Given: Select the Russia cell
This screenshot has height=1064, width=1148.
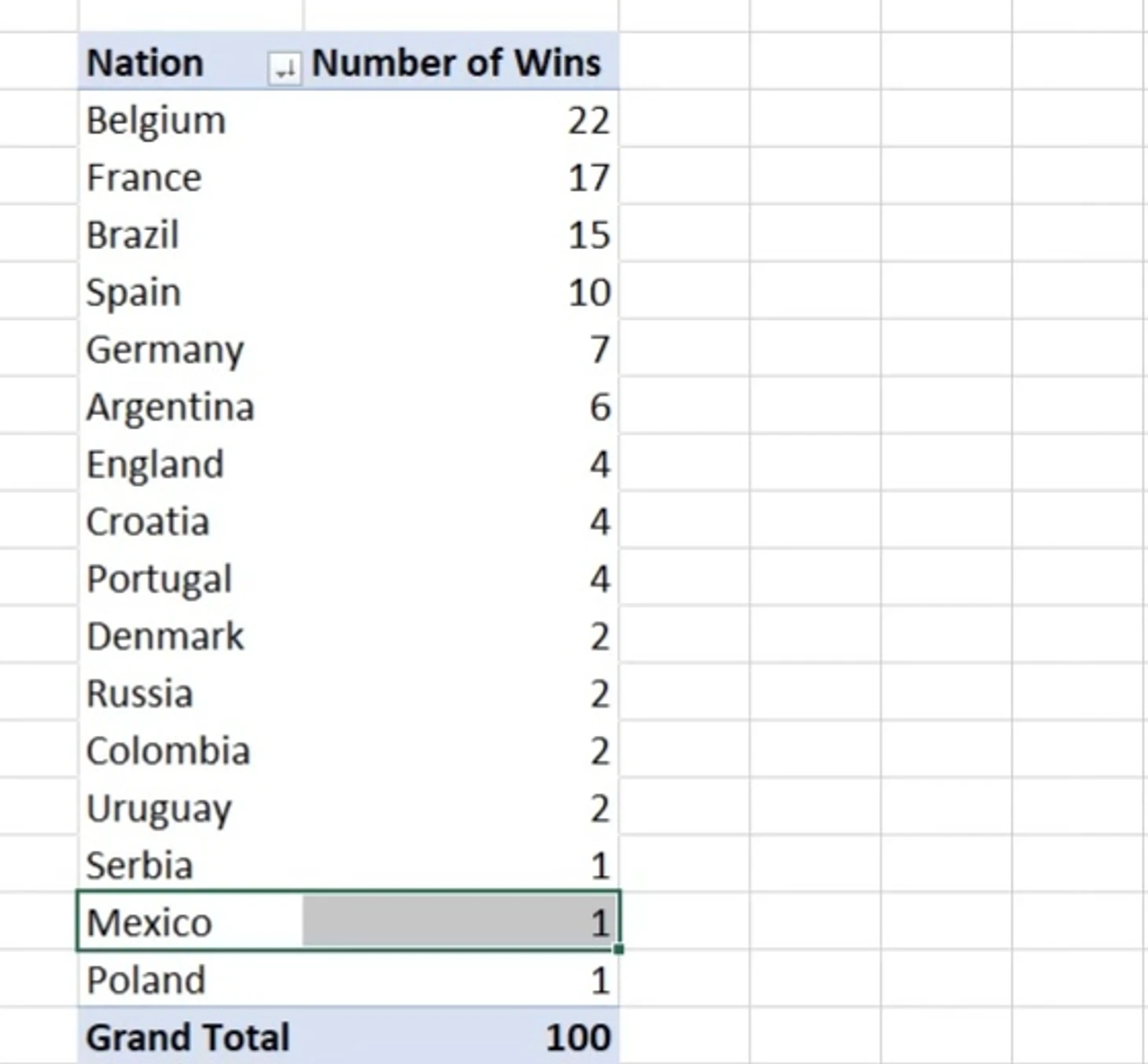Looking at the screenshot, I should 191,694.
